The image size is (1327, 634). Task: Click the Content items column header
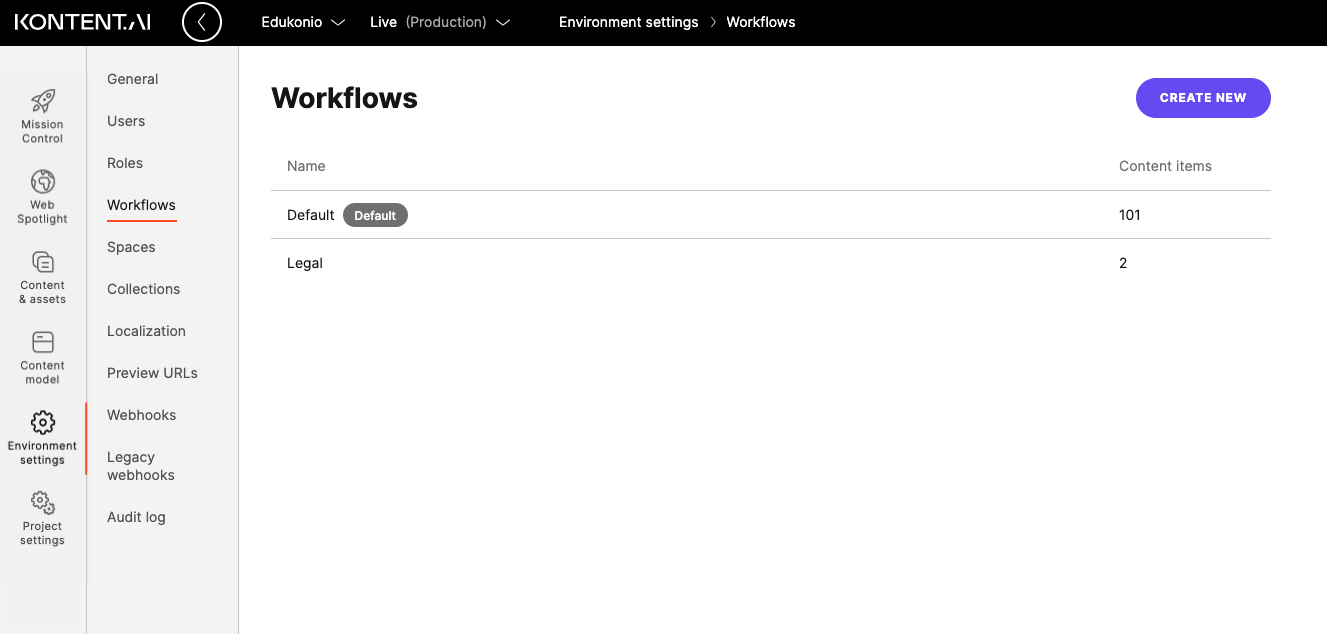(1165, 165)
